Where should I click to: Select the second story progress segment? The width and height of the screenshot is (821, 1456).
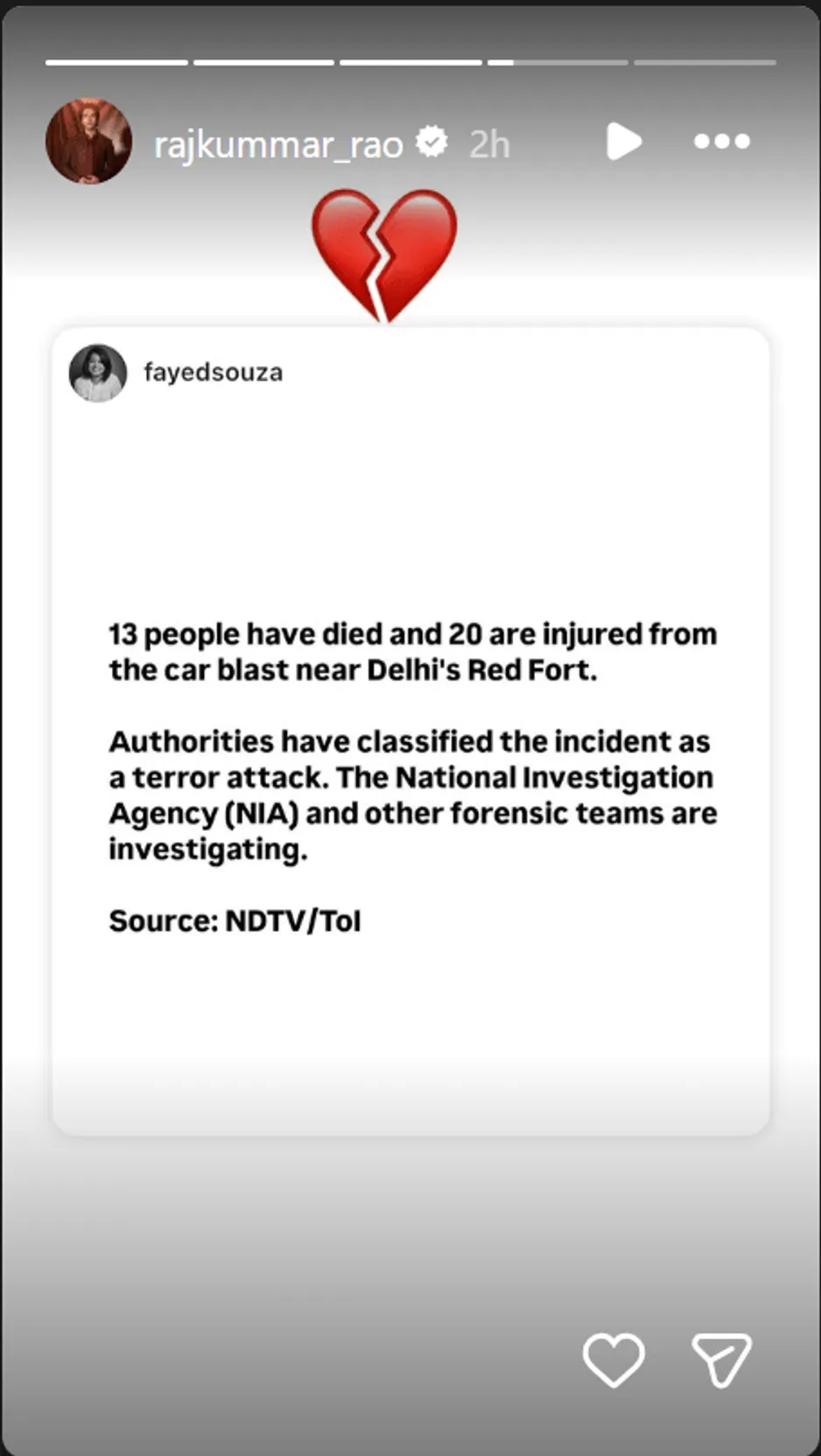tap(263, 63)
